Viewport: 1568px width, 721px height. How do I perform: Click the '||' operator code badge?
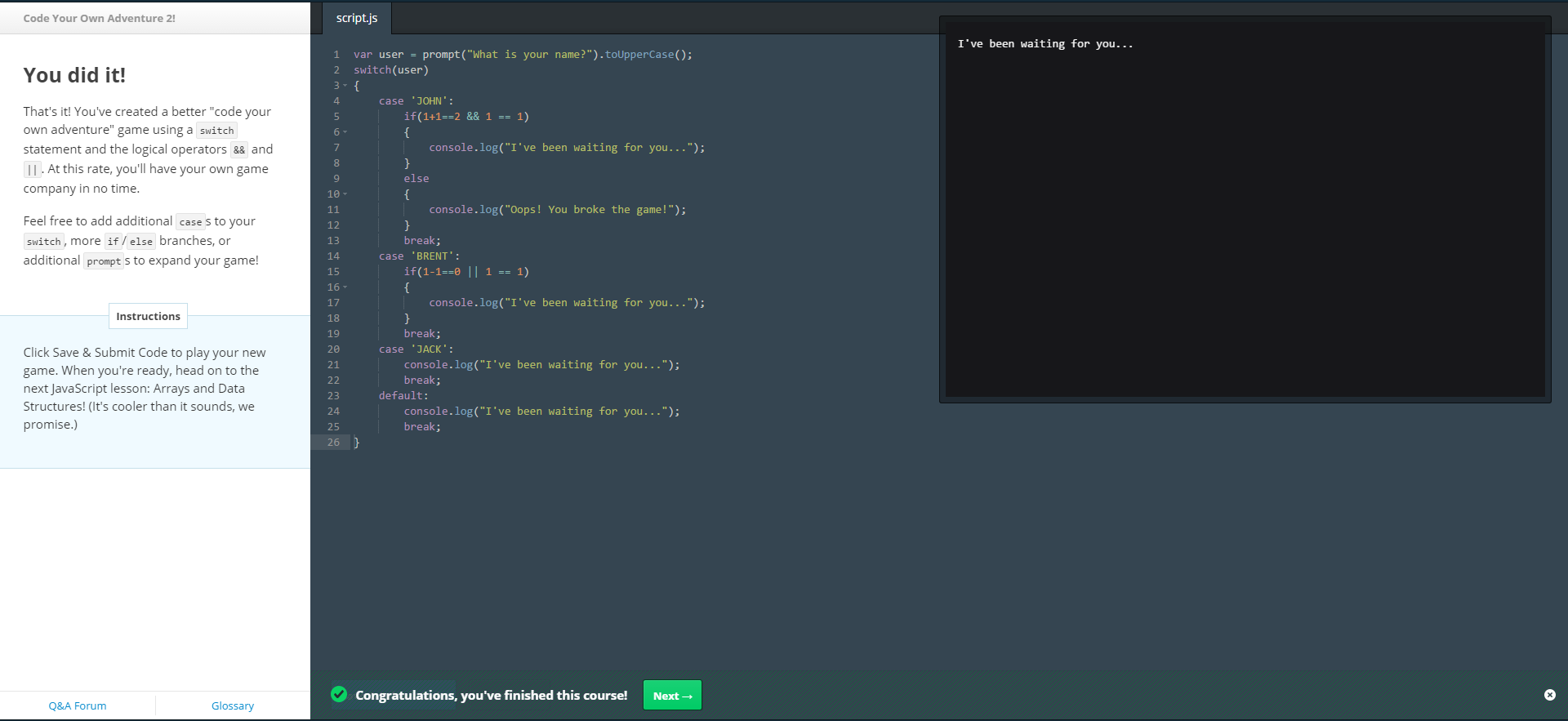[x=32, y=170]
